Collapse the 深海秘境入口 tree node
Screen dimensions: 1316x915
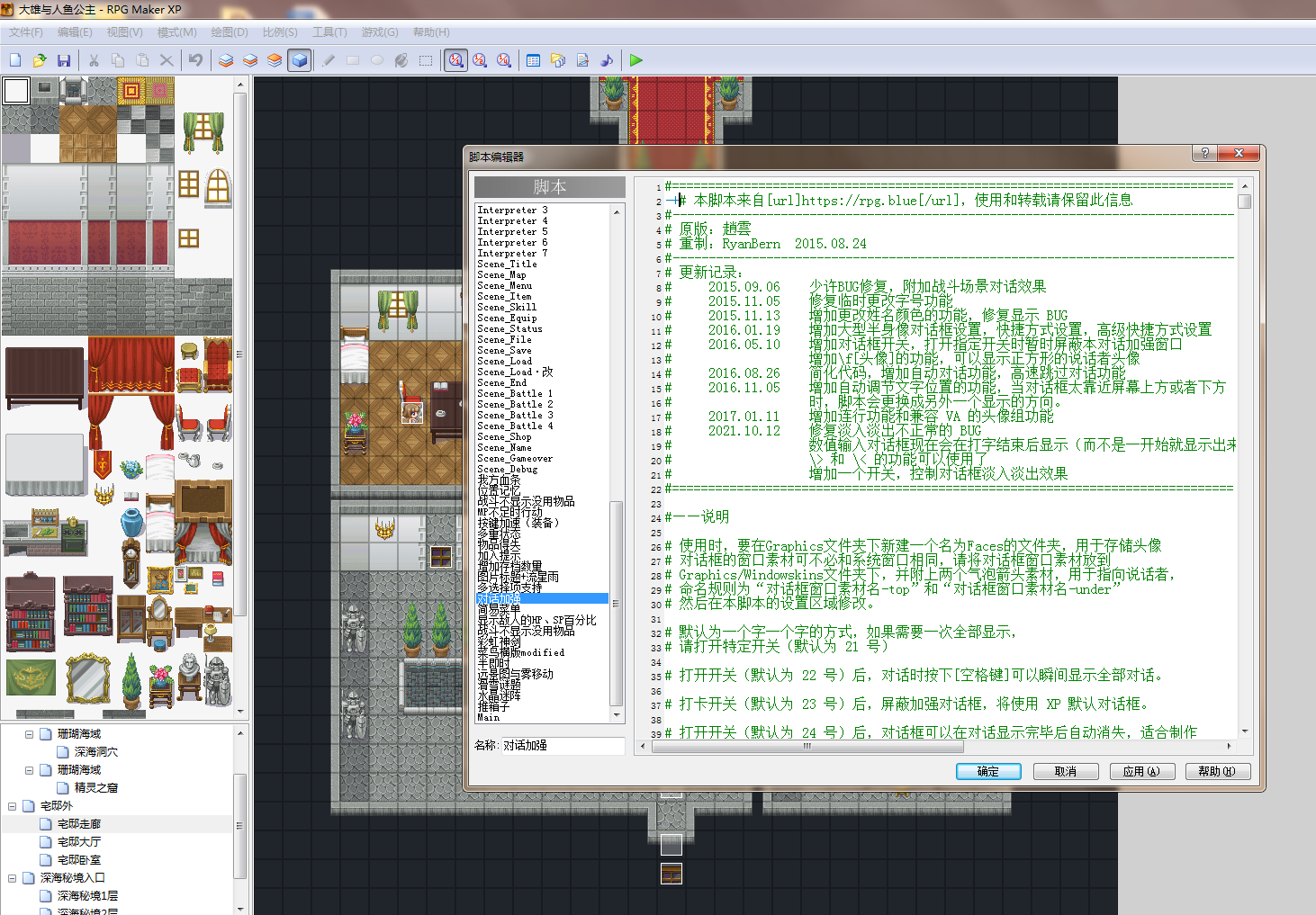(12, 878)
